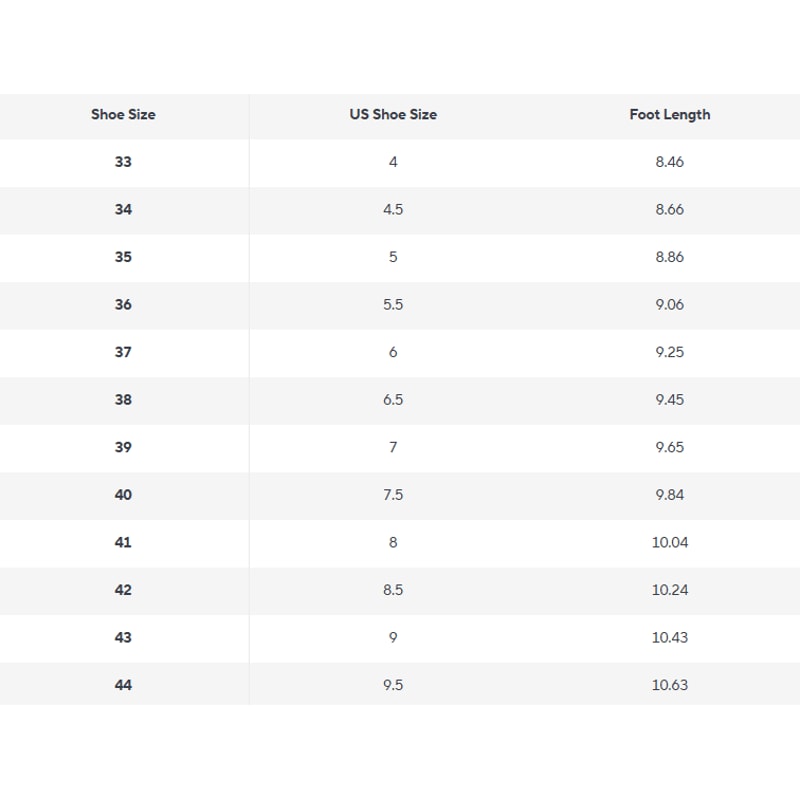
Task: Click the Shoe Size column header
Action: 123,114
